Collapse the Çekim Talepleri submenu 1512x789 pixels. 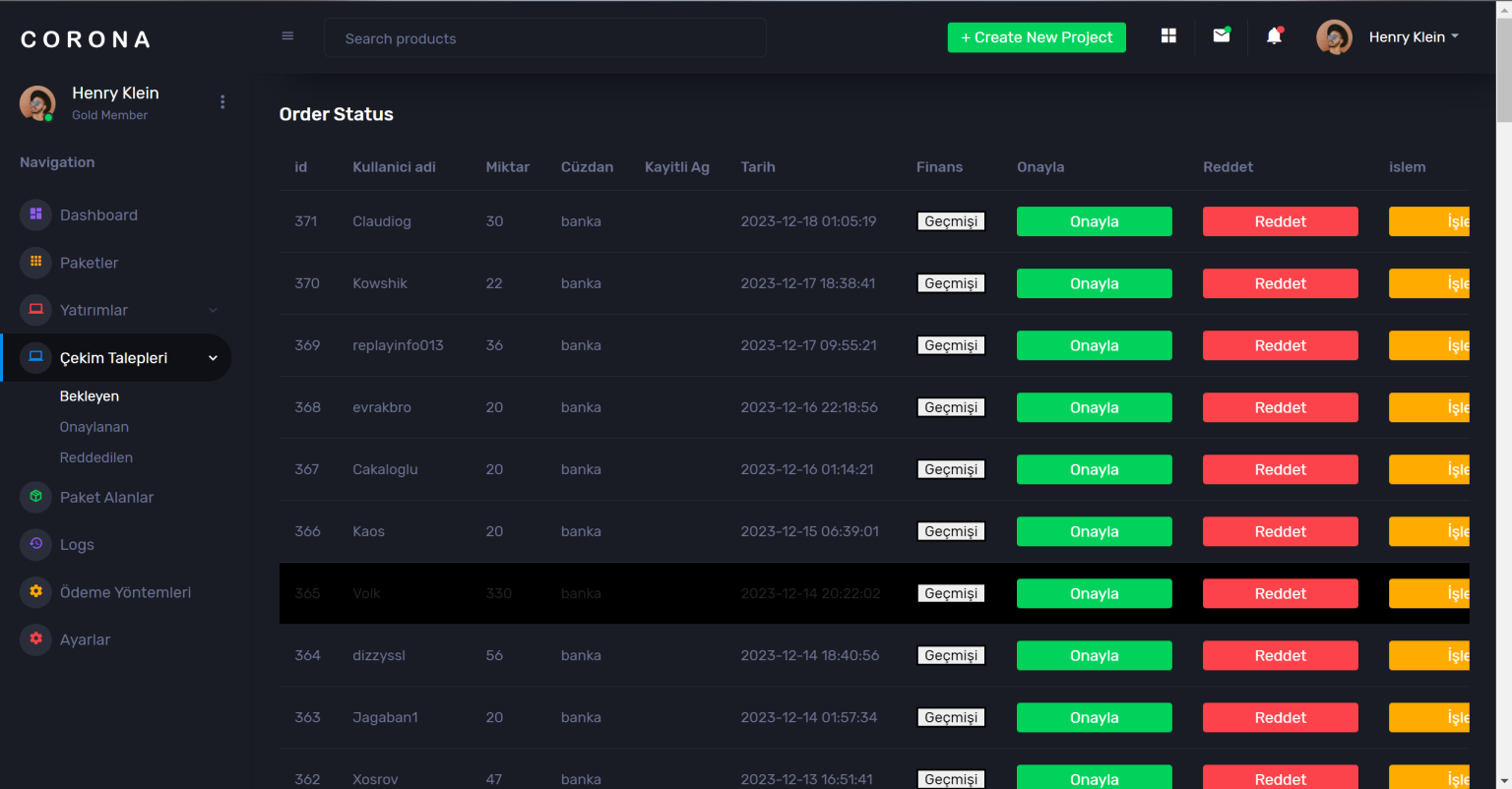pyautogui.click(x=213, y=358)
